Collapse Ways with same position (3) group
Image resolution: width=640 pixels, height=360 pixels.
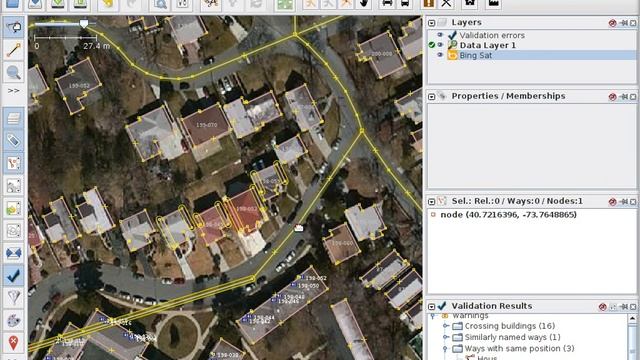click(x=446, y=349)
